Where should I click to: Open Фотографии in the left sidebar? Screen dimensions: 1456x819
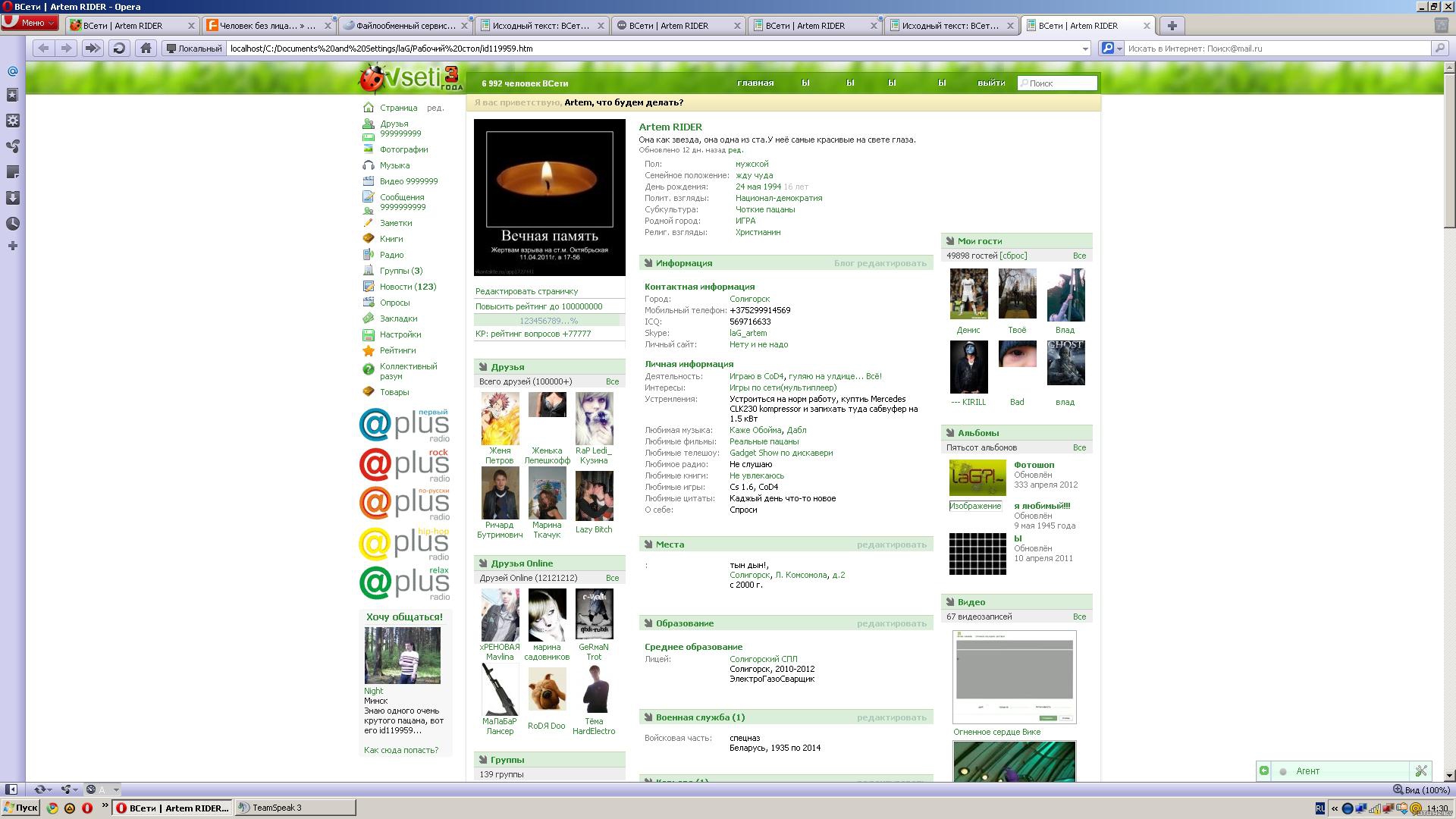pos(403,149)
